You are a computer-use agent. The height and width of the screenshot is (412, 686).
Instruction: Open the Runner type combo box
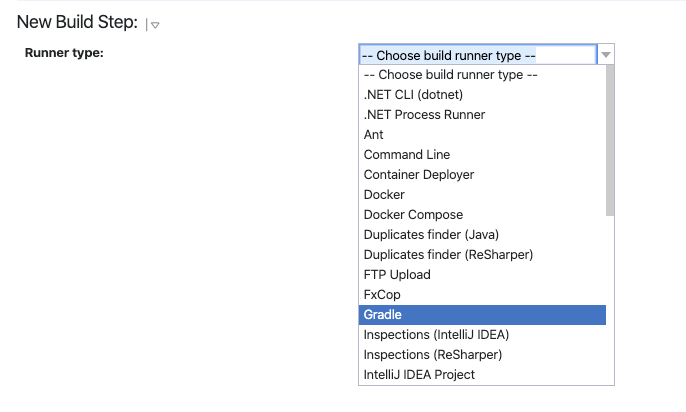tap(477, 55)
